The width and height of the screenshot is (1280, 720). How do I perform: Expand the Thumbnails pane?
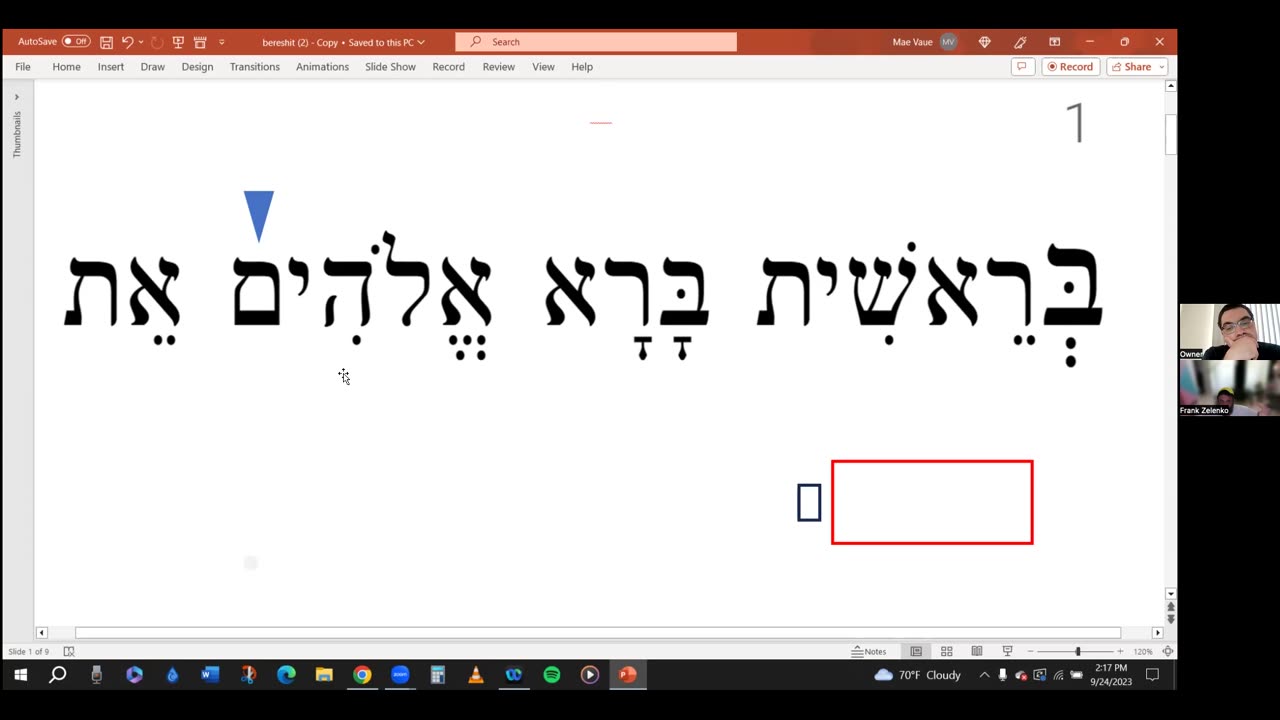(x=16, y=97)
